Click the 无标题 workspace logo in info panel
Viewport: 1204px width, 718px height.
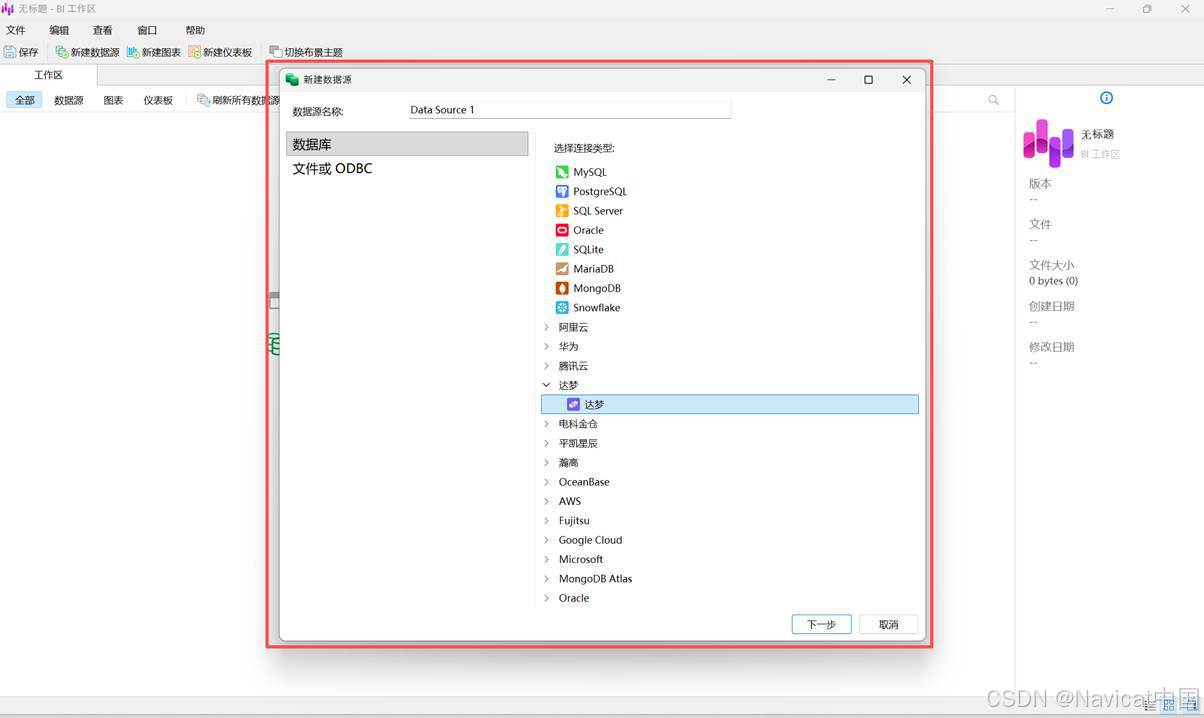tap(1048, 143)
